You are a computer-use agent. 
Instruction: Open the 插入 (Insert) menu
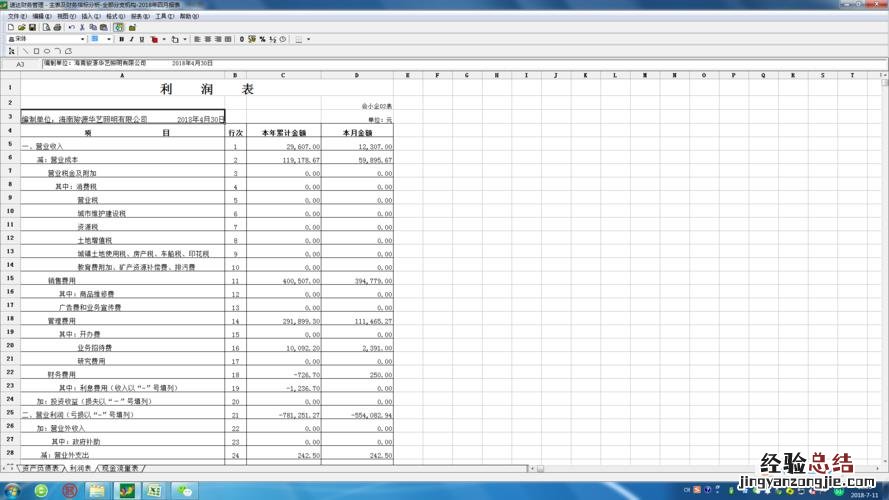pos(91,16)
